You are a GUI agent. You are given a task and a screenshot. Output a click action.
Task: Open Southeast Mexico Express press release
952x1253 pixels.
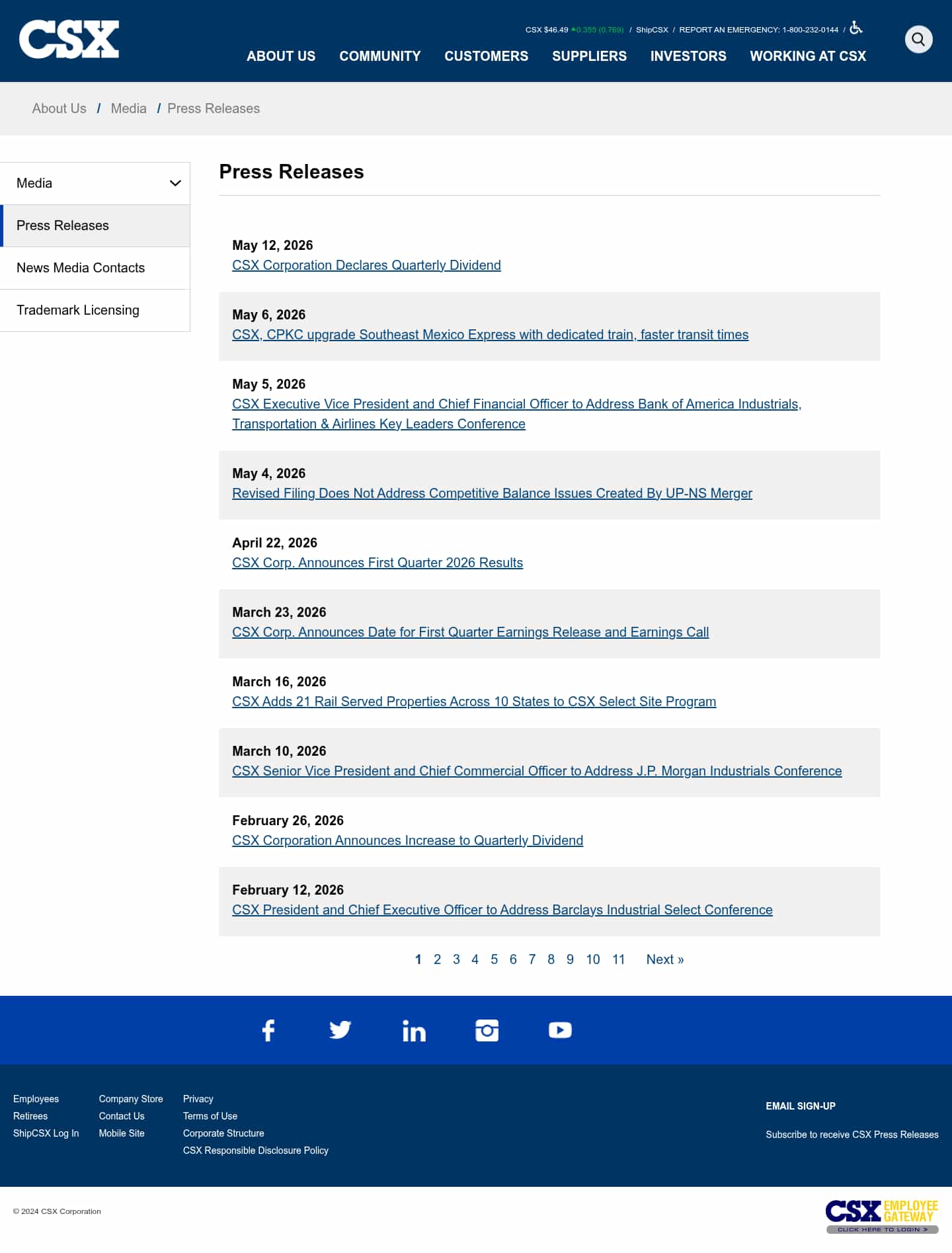tap(490, 335)
